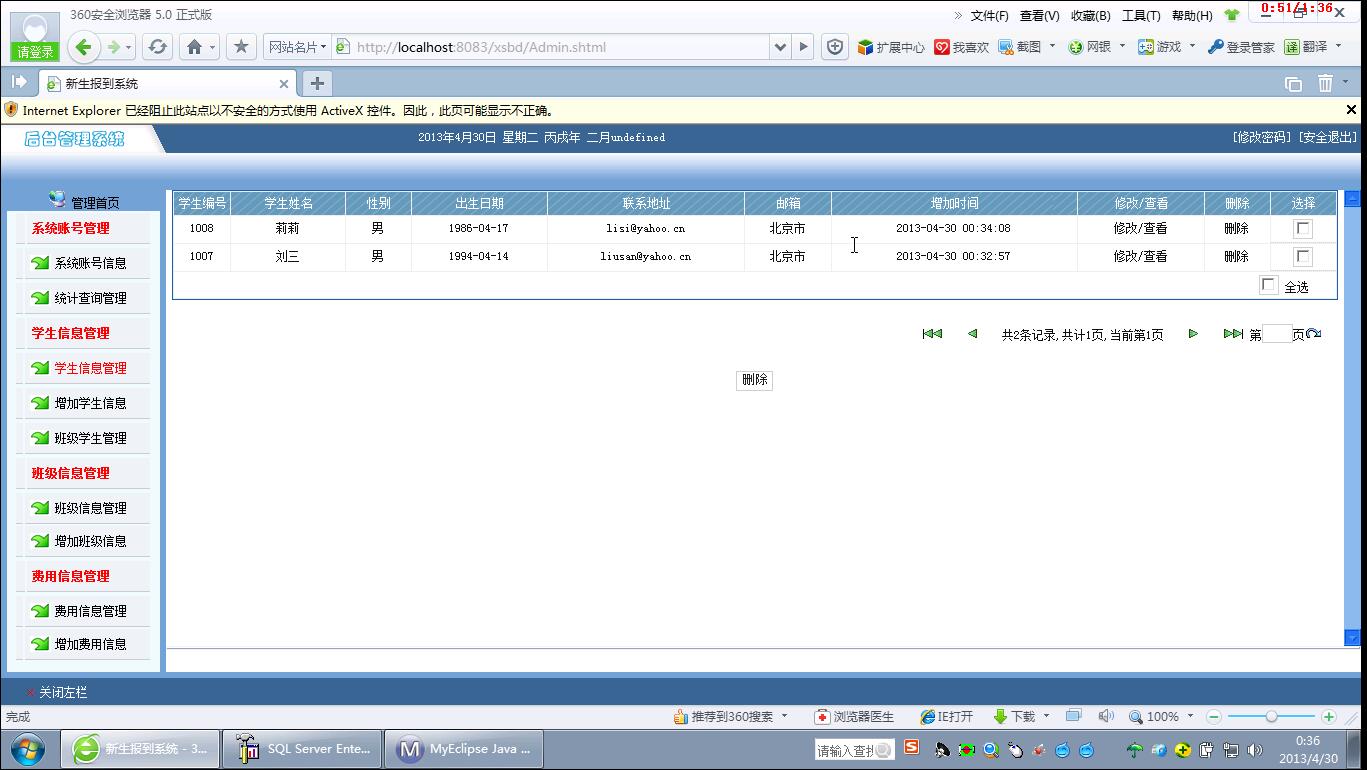The image size is (1367, 770).
Task: Click the URL address bar
Action: pos(560,47)
